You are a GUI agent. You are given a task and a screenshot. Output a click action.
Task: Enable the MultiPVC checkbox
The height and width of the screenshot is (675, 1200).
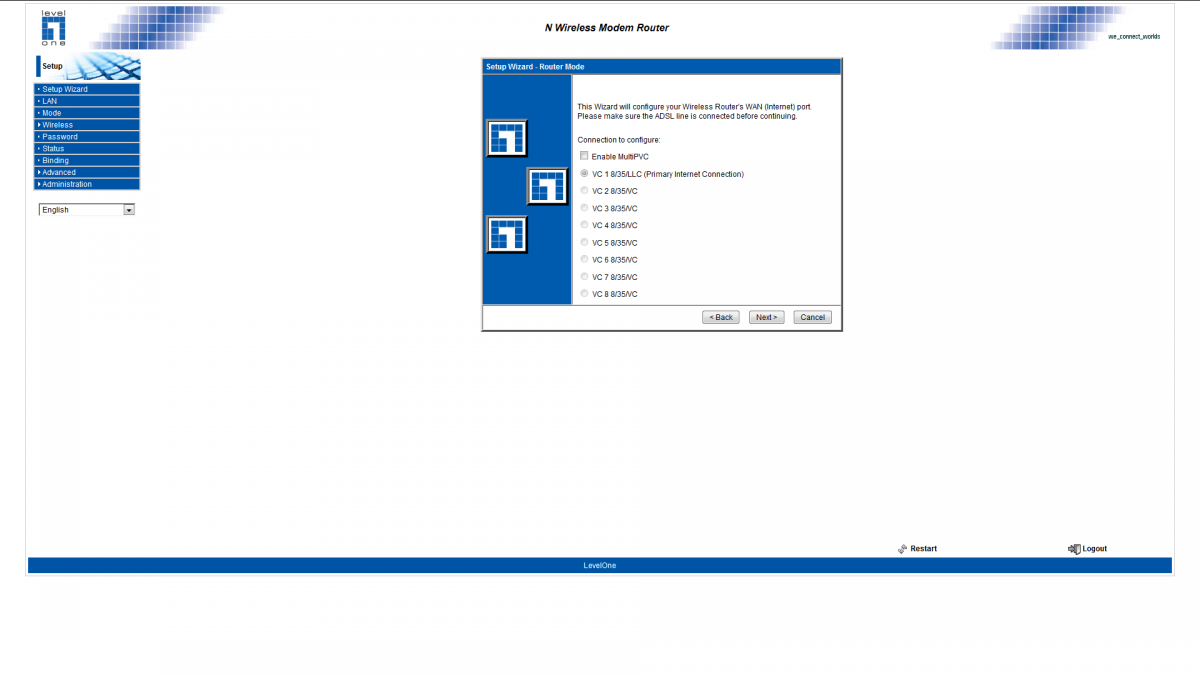tap(584, 156)
